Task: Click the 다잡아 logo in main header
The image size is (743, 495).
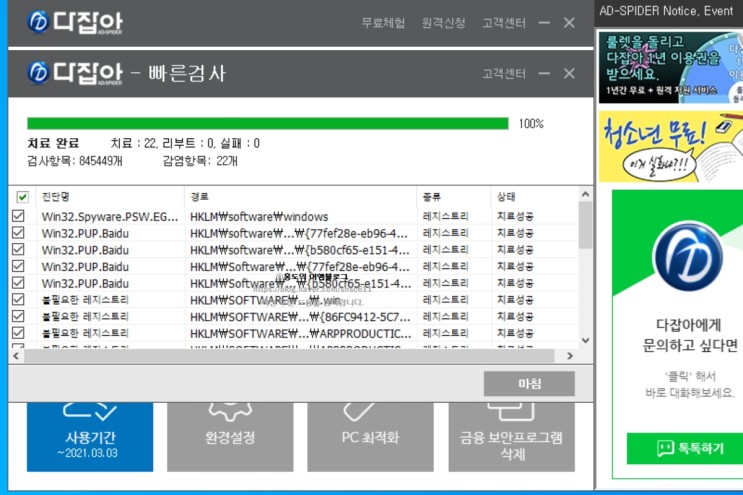Action: (75, 22)
